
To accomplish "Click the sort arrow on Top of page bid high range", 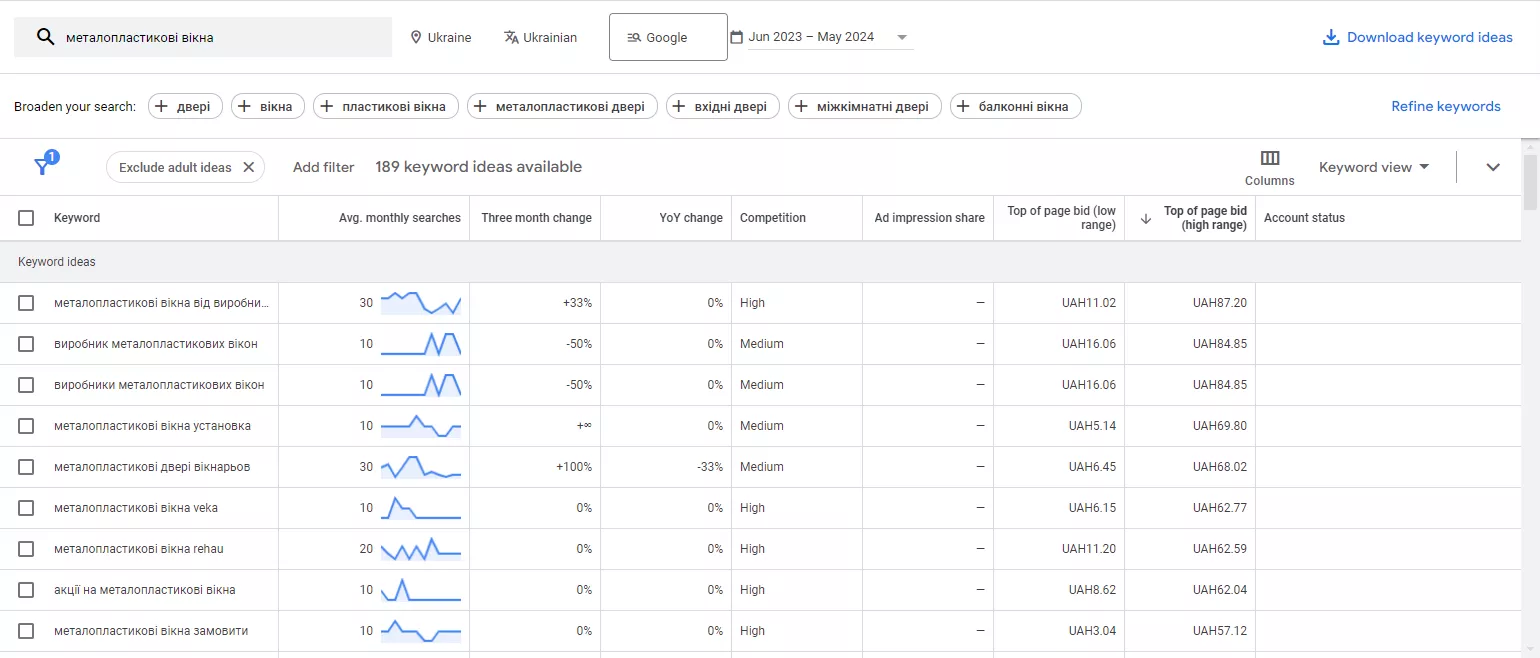I will 1146,218.
